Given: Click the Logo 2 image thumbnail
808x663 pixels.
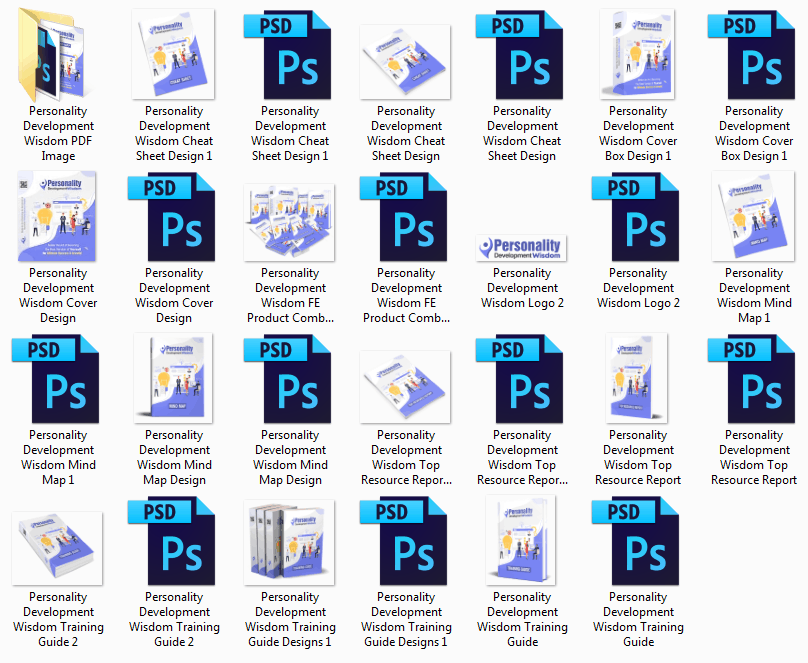Looking at the screenshot, I should [522, 248].
